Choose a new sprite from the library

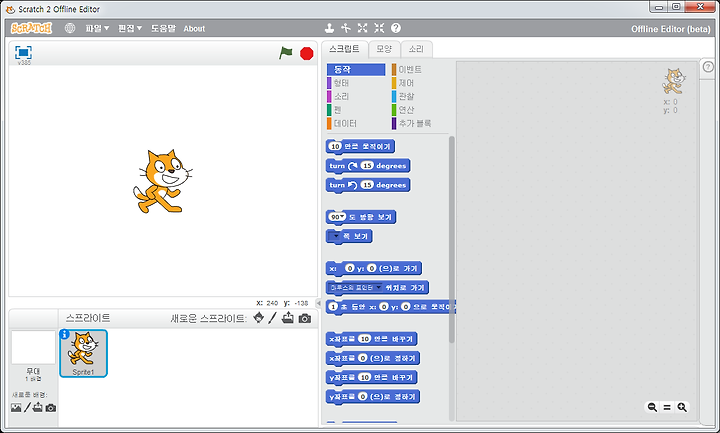click(259, 317)
